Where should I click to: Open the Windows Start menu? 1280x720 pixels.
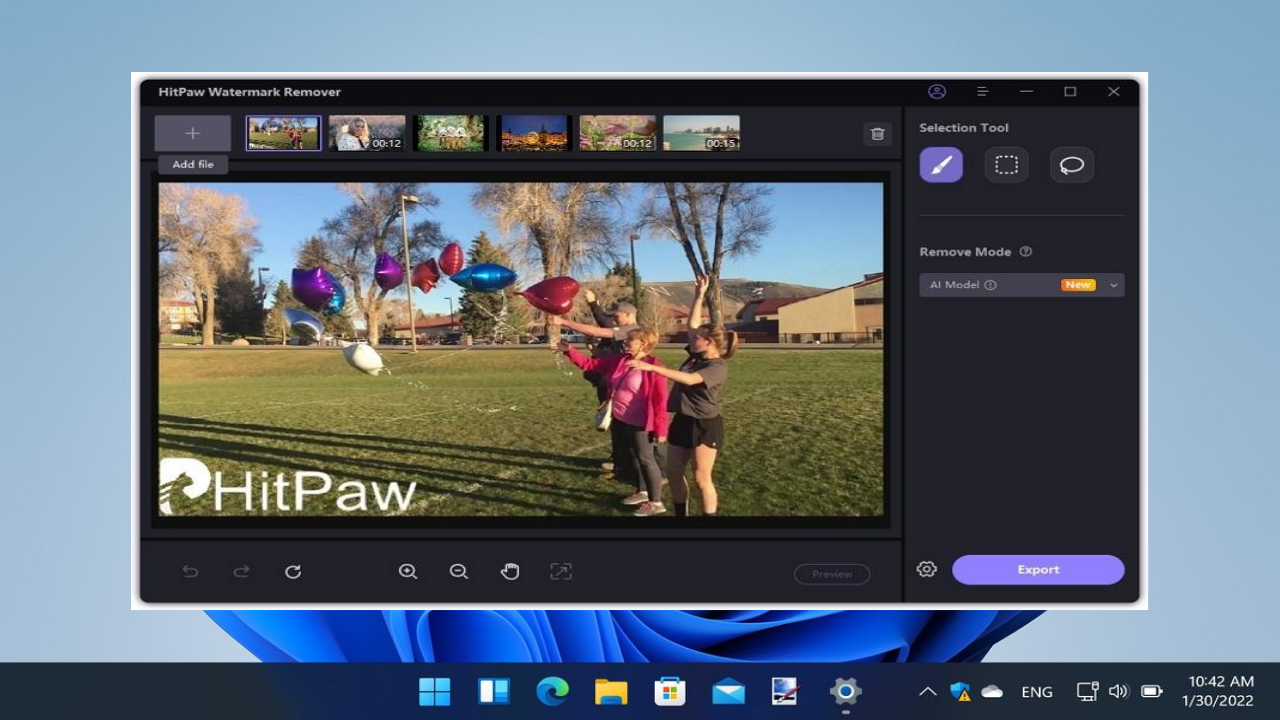click(435, 691)
